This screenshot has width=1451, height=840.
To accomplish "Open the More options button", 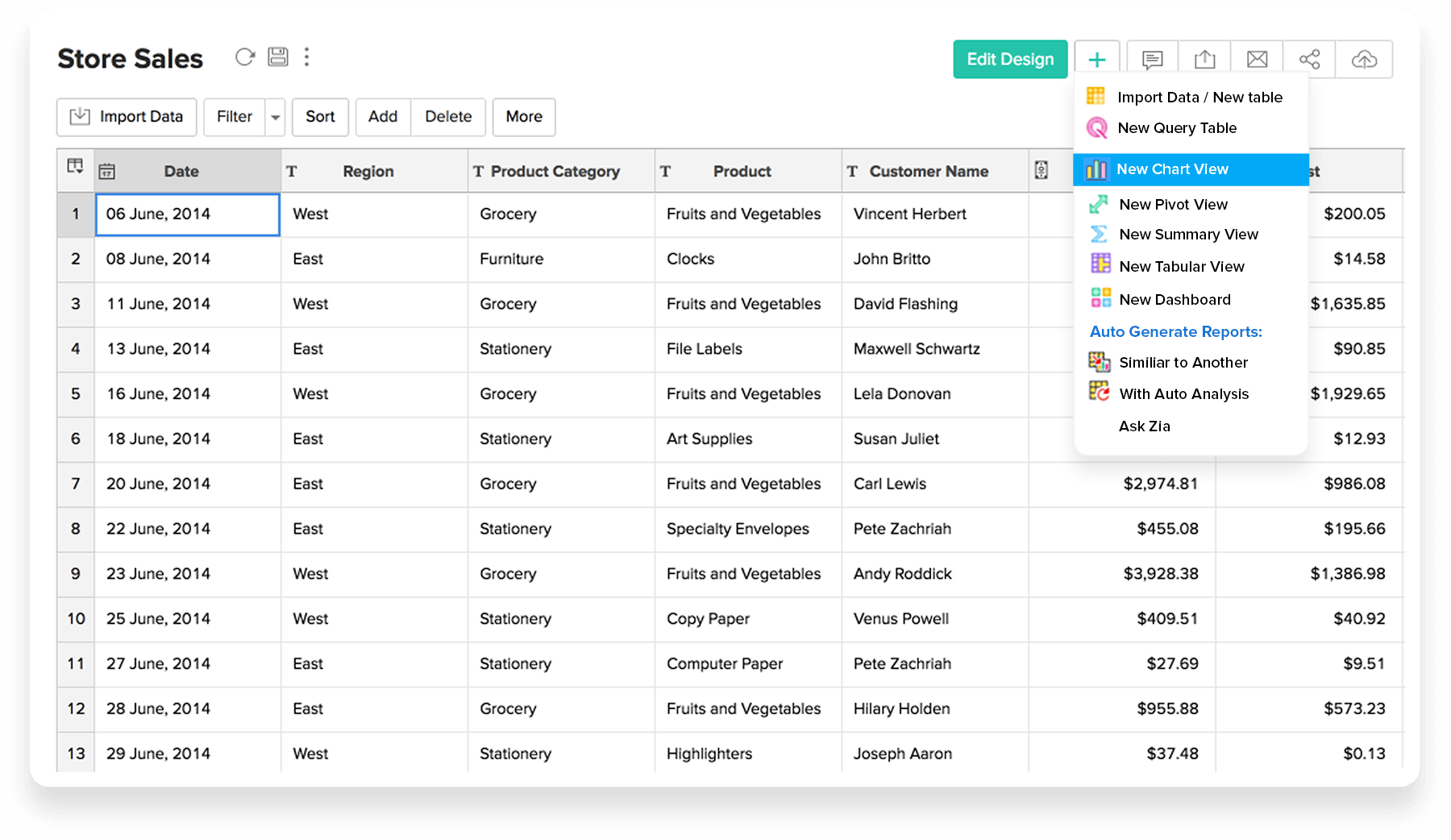I will (524, 117).
